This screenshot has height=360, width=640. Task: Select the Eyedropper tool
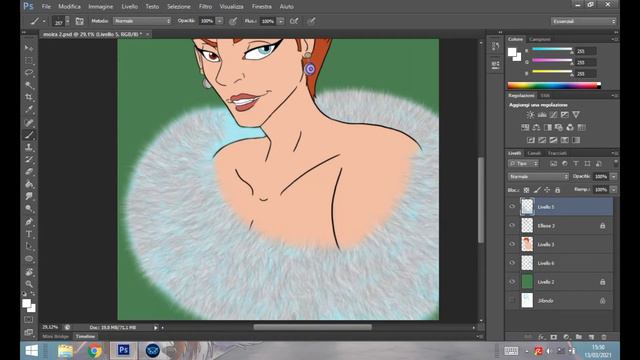coord(29,110)
